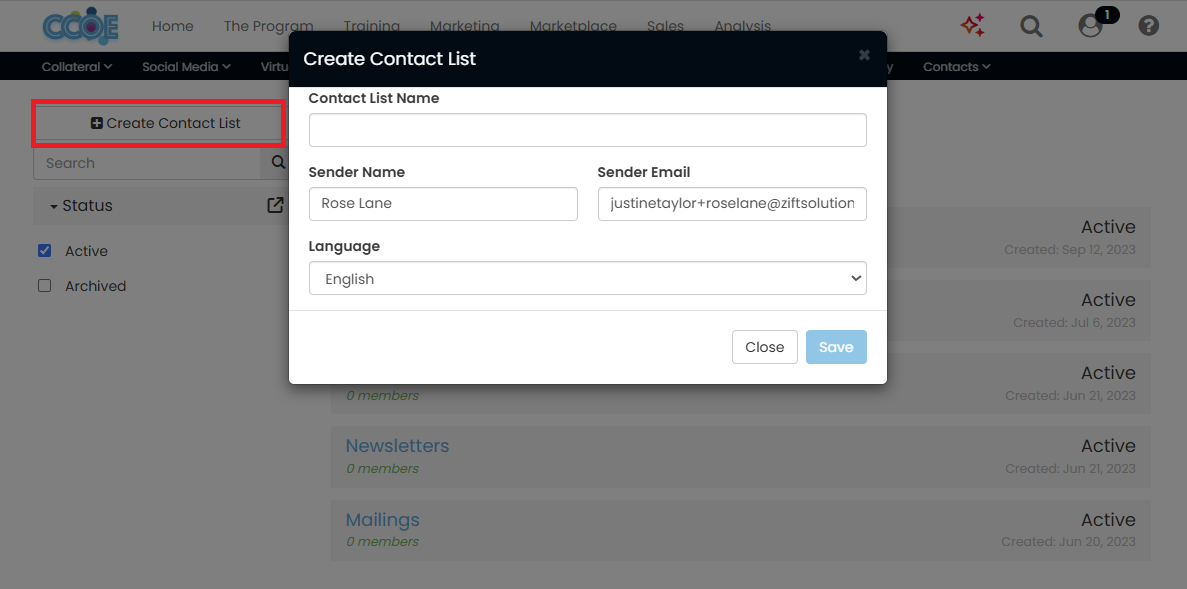Image resolution: width=1187 pixels, height=589 pixels.
Task: Click the help question mark icon
Action: tap(1148, 25)
